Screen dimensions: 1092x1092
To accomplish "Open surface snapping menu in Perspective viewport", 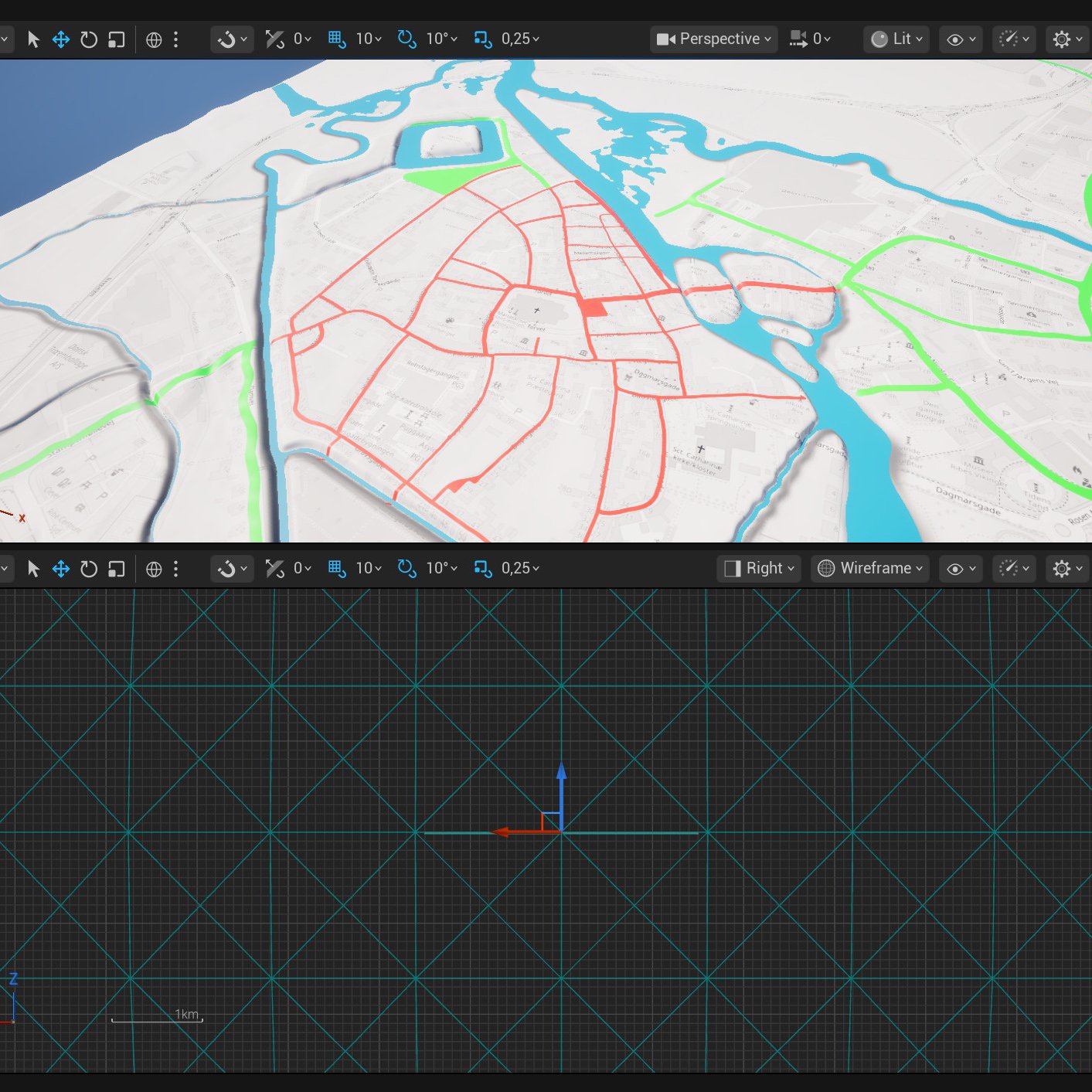I will click(232, 39).
